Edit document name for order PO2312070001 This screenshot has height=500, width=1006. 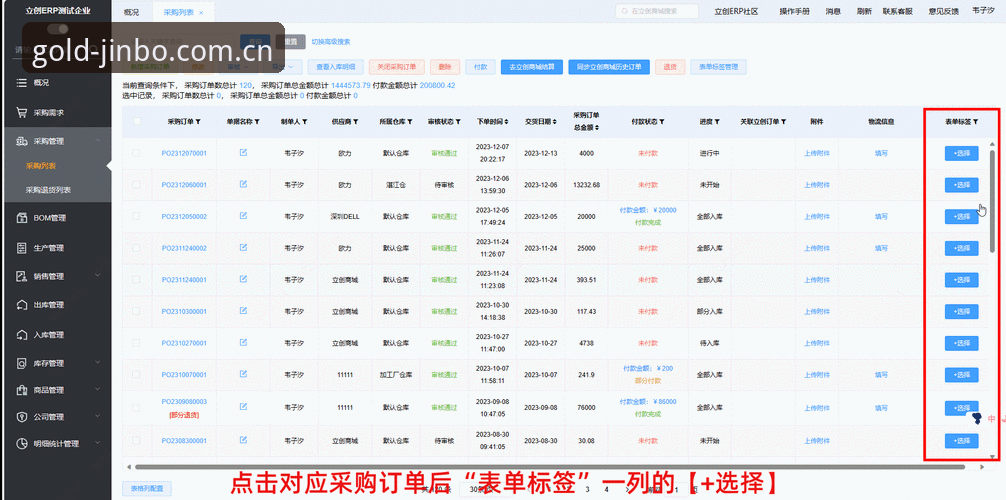coord(243,153)
